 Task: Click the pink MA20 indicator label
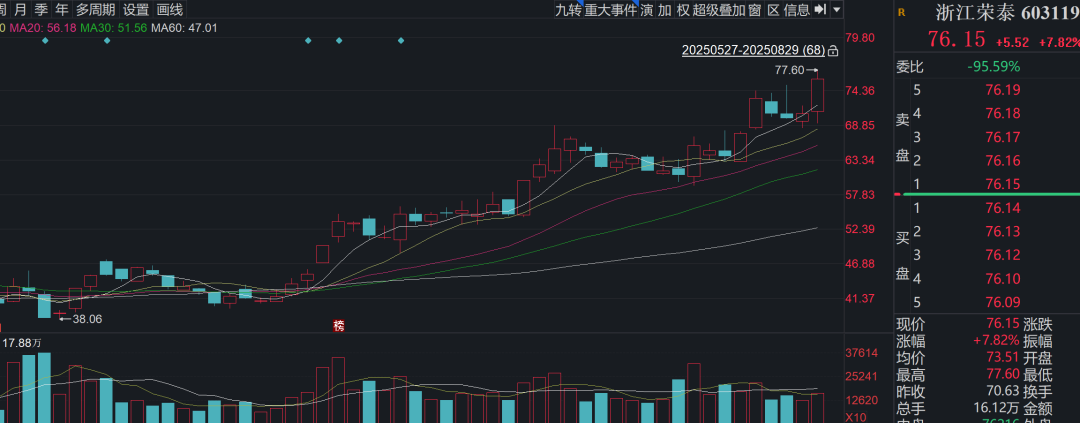pyautogui.click(x=43, y=26)
